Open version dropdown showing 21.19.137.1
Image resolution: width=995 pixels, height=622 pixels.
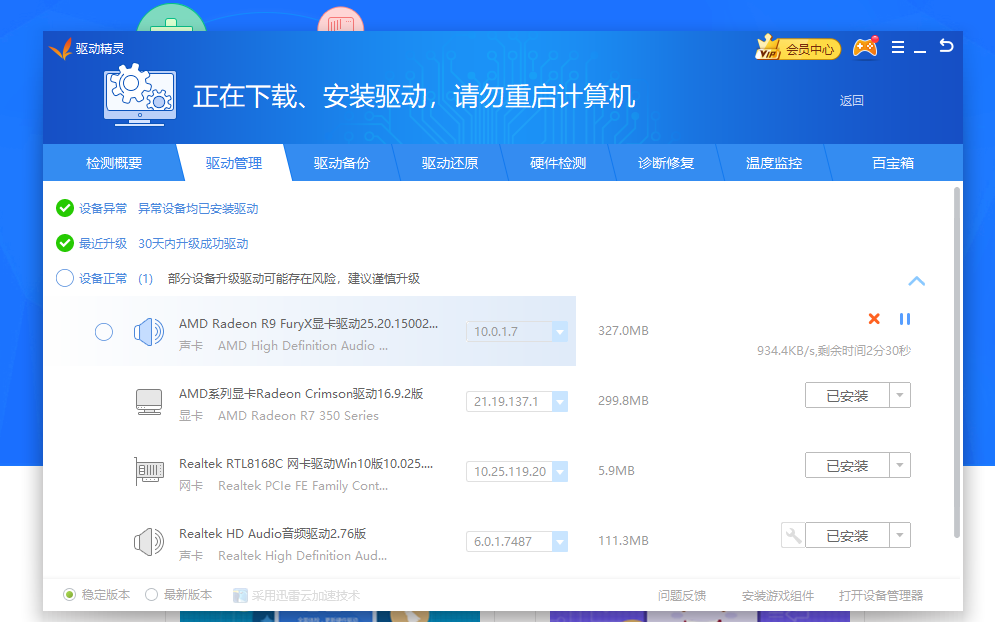coord(559,402)
